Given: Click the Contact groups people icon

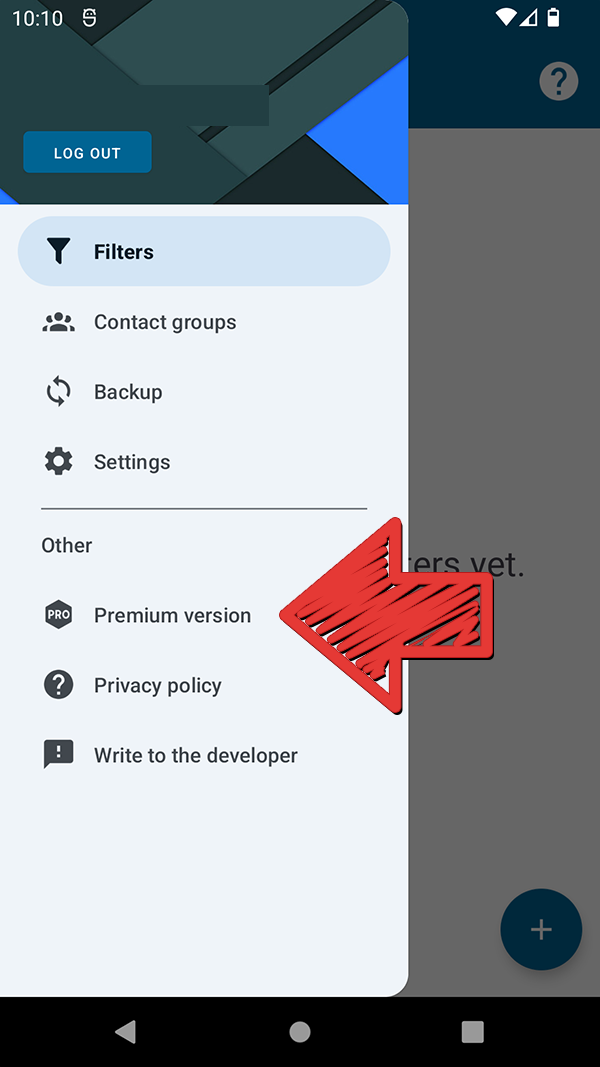Looking at the screenshot, I should pyautogui.click(x=59, y=322).
